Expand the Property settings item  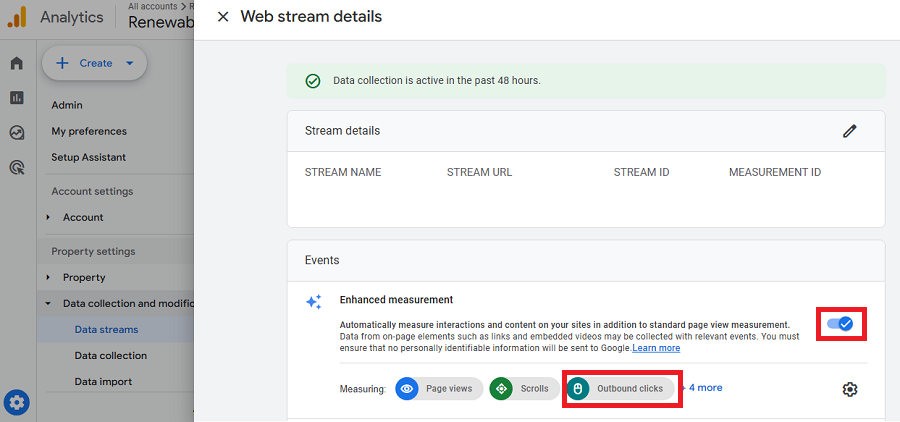48,277
